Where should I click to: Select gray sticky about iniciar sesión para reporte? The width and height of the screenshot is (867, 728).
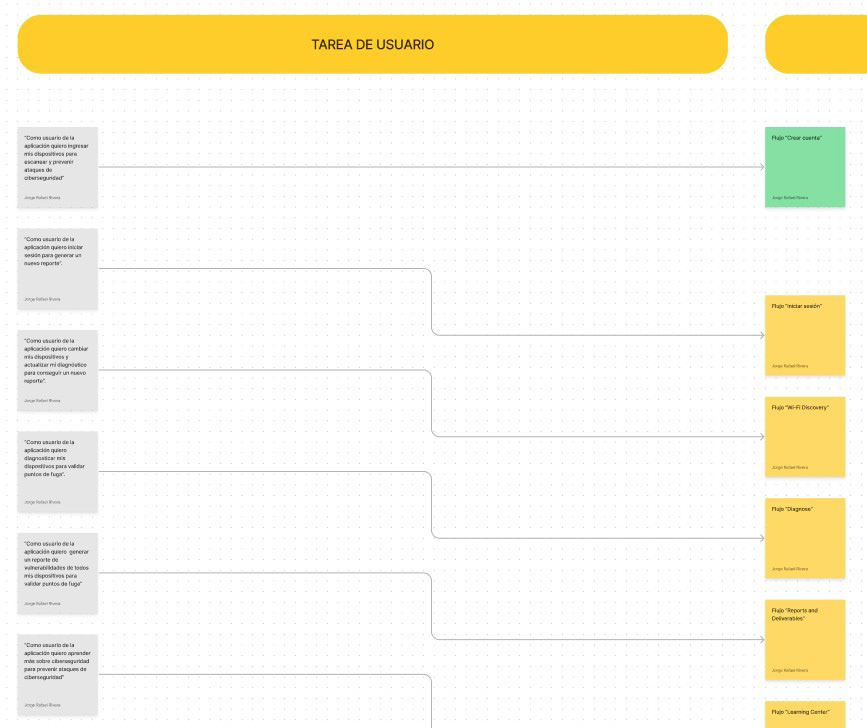point(58,269)
